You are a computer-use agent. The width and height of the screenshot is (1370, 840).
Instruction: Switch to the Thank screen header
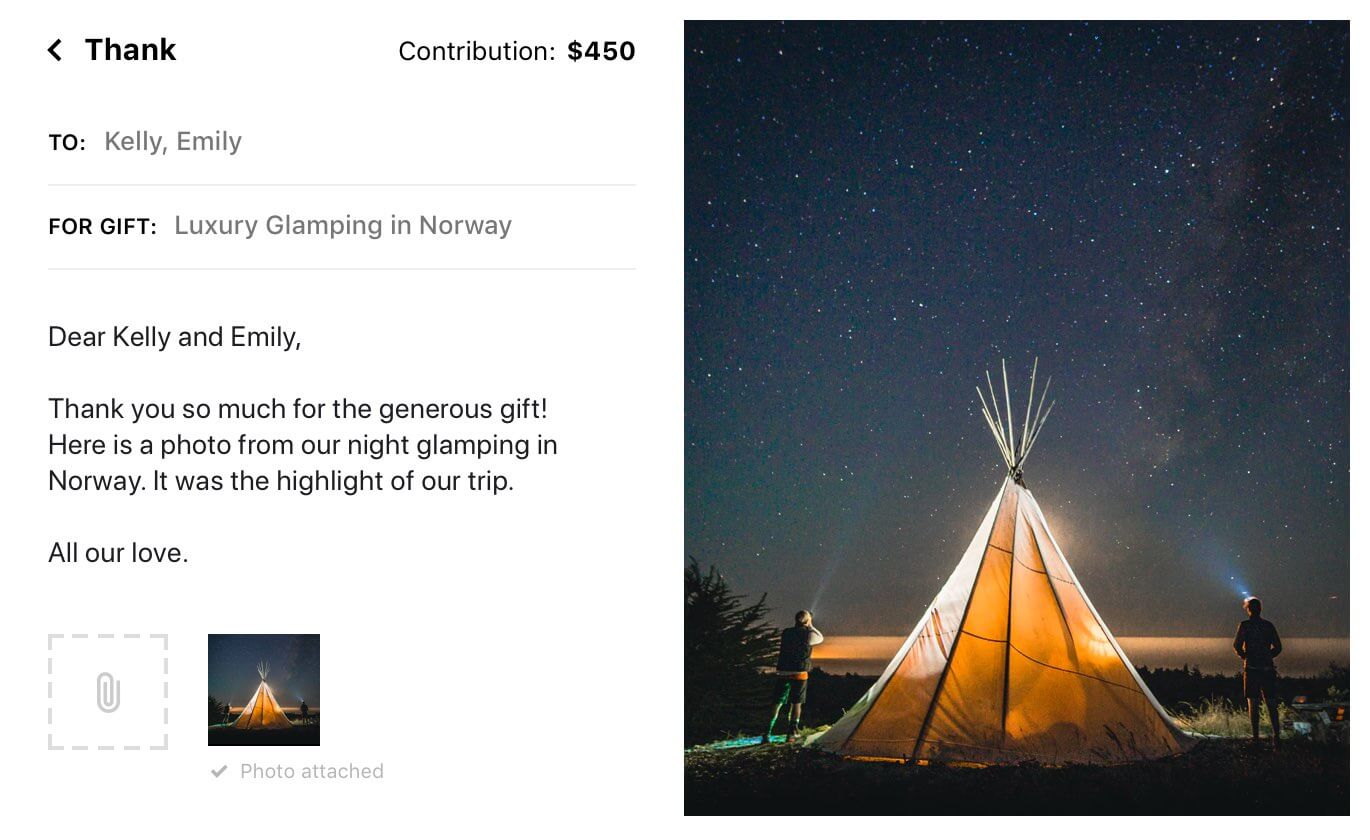131,49
